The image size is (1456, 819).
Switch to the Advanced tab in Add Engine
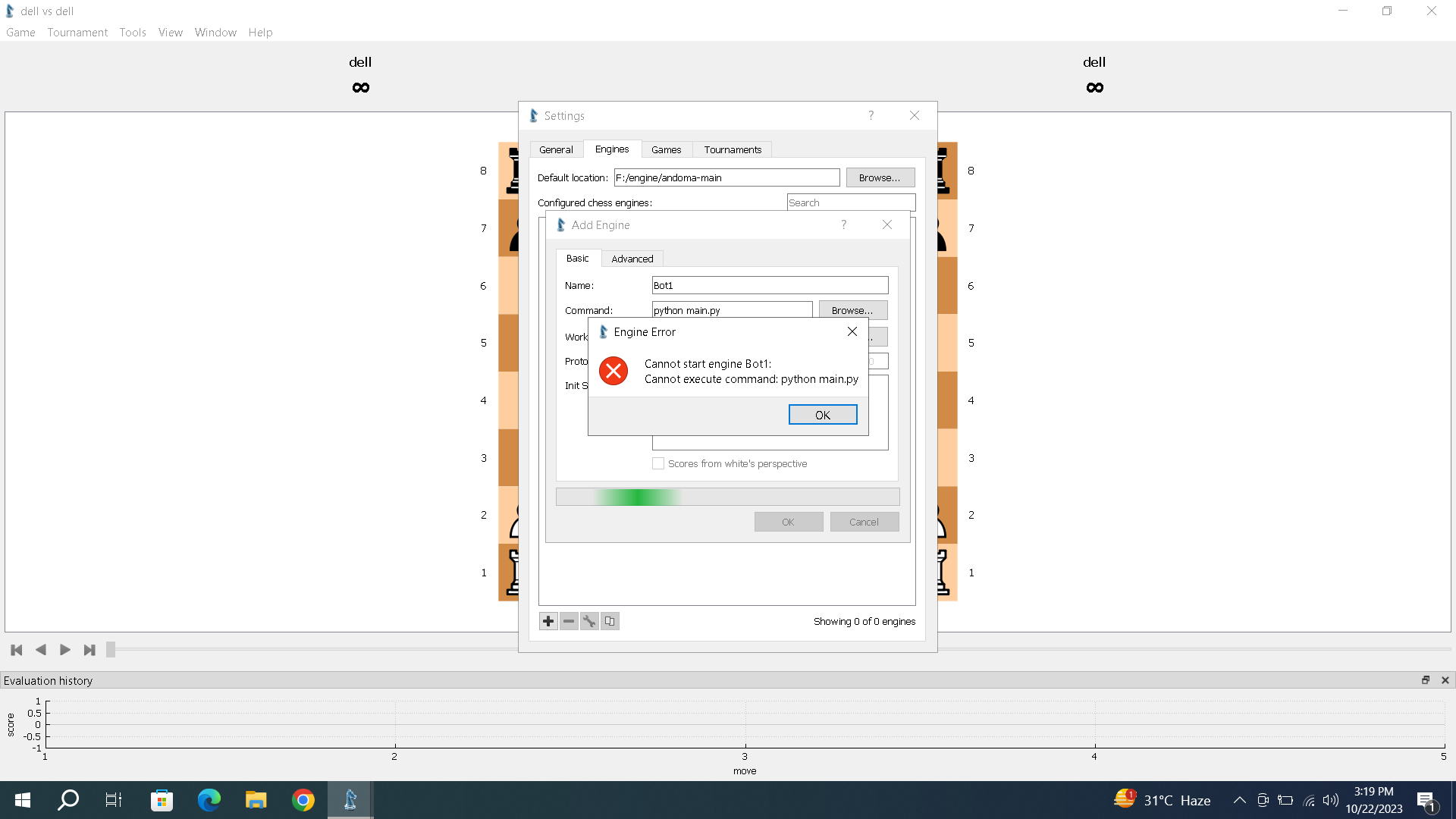pyautogui.click(x=632, y=259)
